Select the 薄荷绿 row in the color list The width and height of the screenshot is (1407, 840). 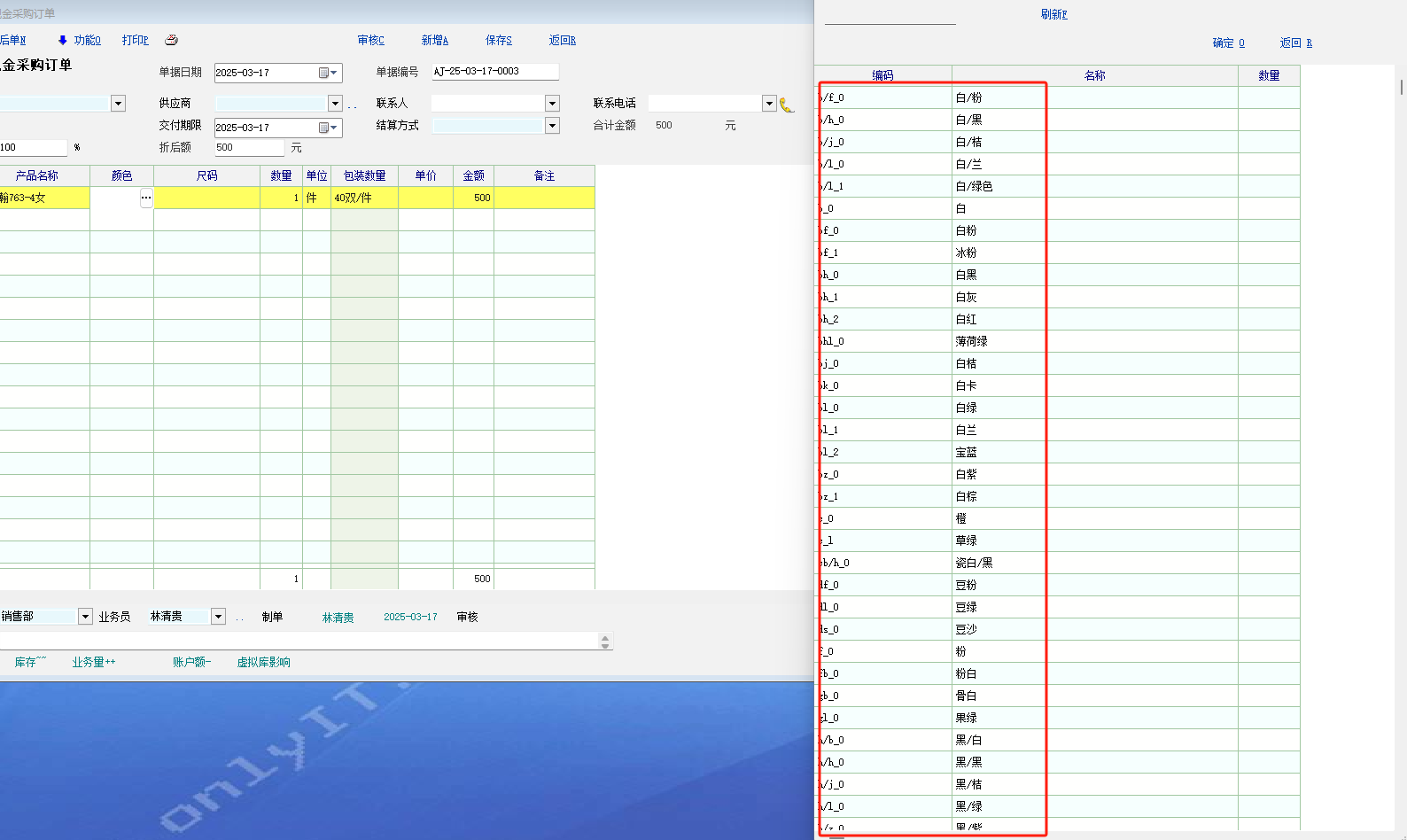tap(971, 341)
